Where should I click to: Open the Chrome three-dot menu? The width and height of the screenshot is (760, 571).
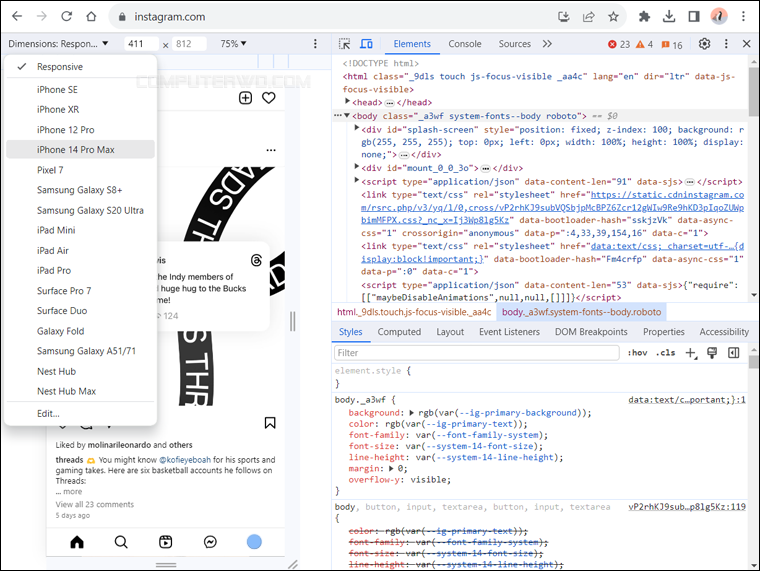point(743,17)
